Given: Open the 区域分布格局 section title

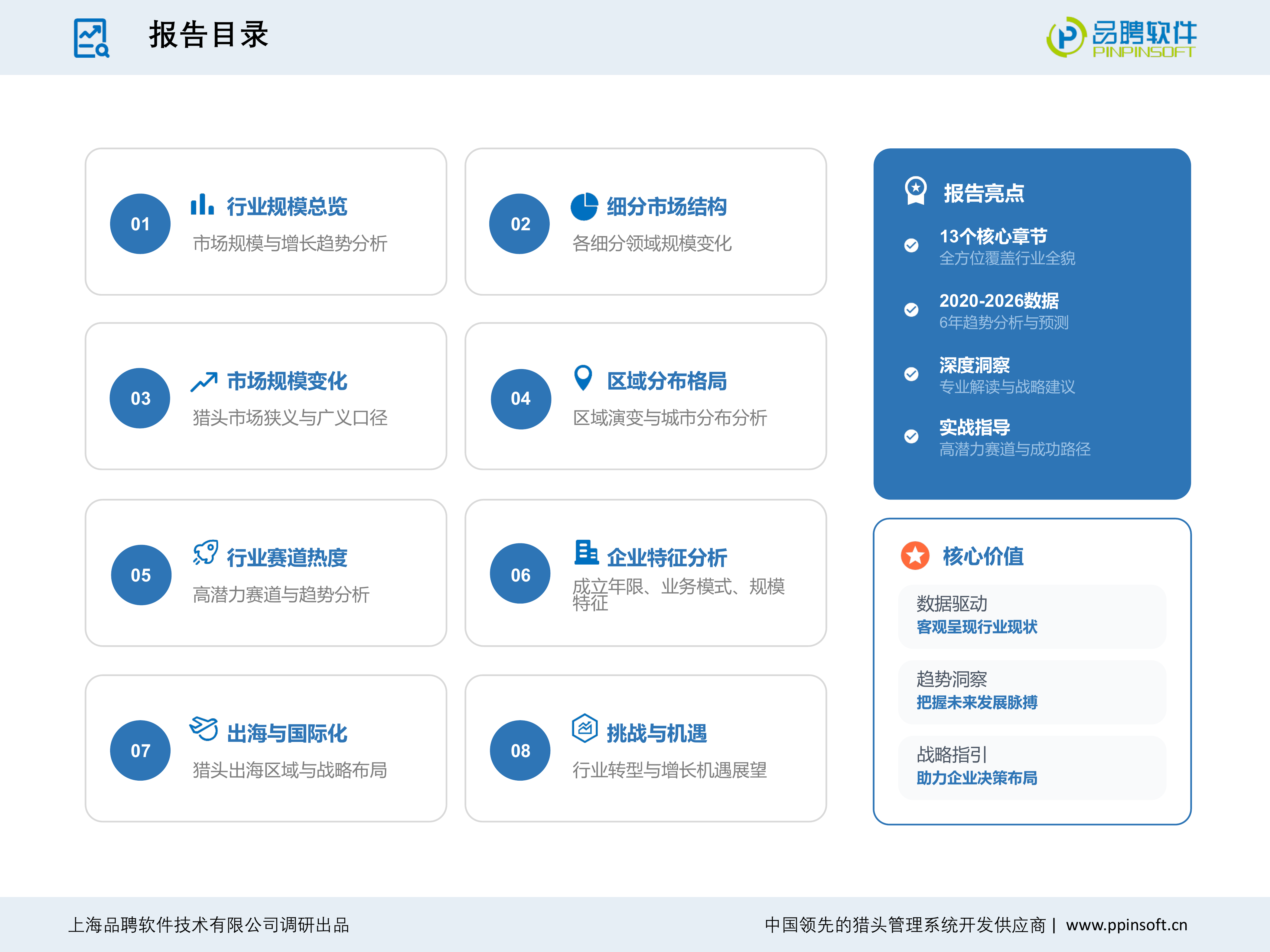Looking at the screenshot, I should click(667, 381).
